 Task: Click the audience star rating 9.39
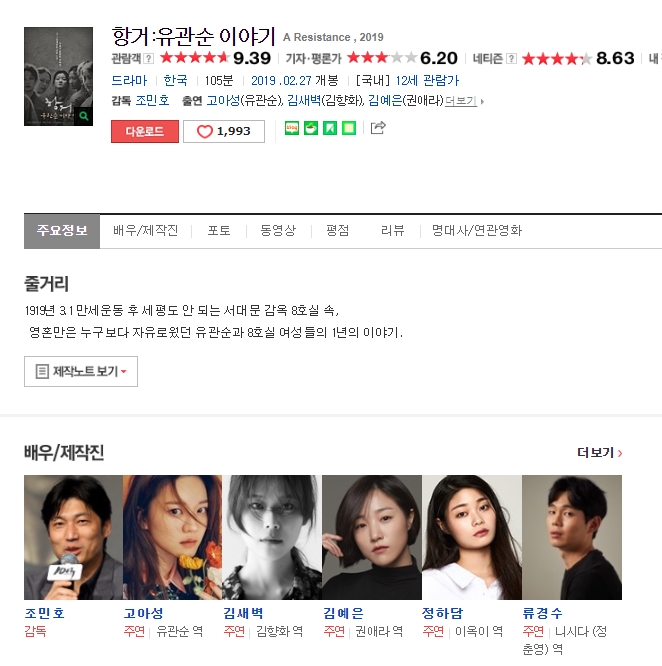coord(215,58)
